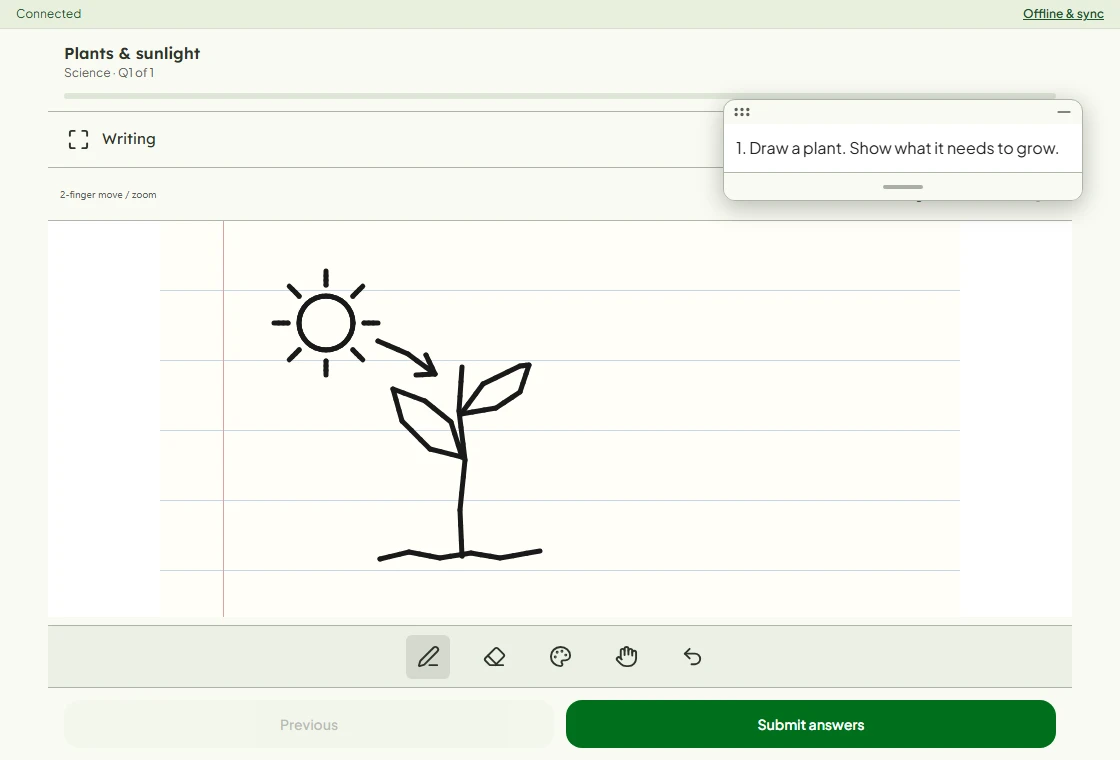Image resolution: width=1120 pixels, height=760 pixels.
Task: Click the '2-finger move / zoom' hint
Action: coord(108,194)
